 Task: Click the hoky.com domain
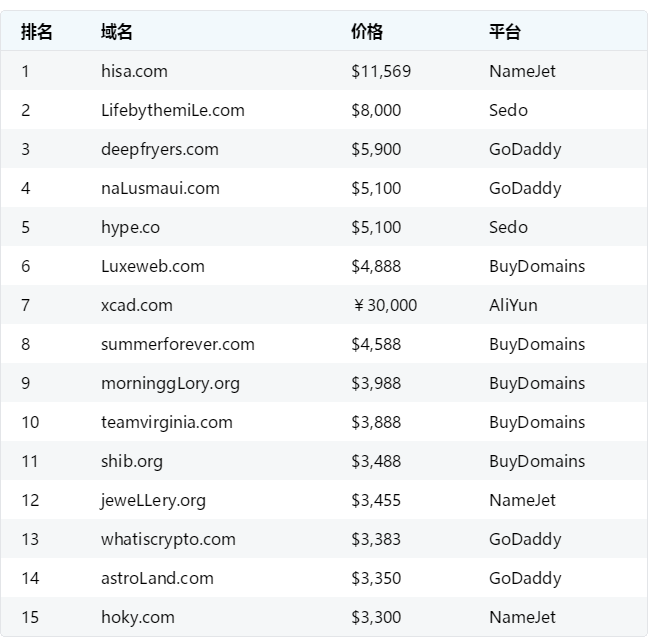click(x=137, y=617)
